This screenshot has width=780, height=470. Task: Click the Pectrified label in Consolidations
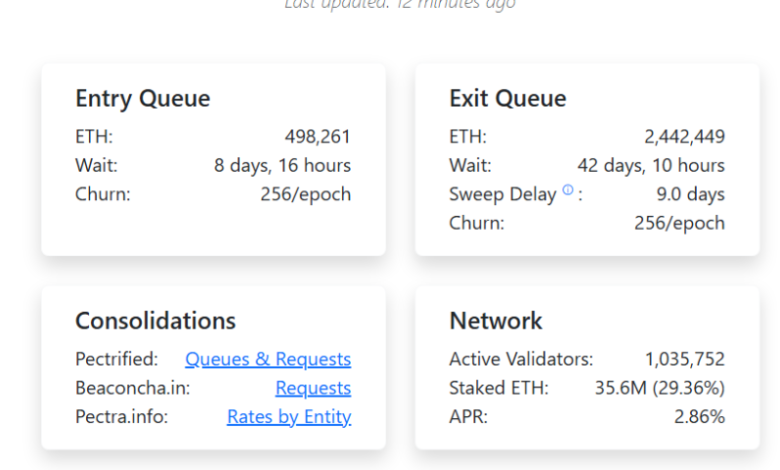[116, 359]
